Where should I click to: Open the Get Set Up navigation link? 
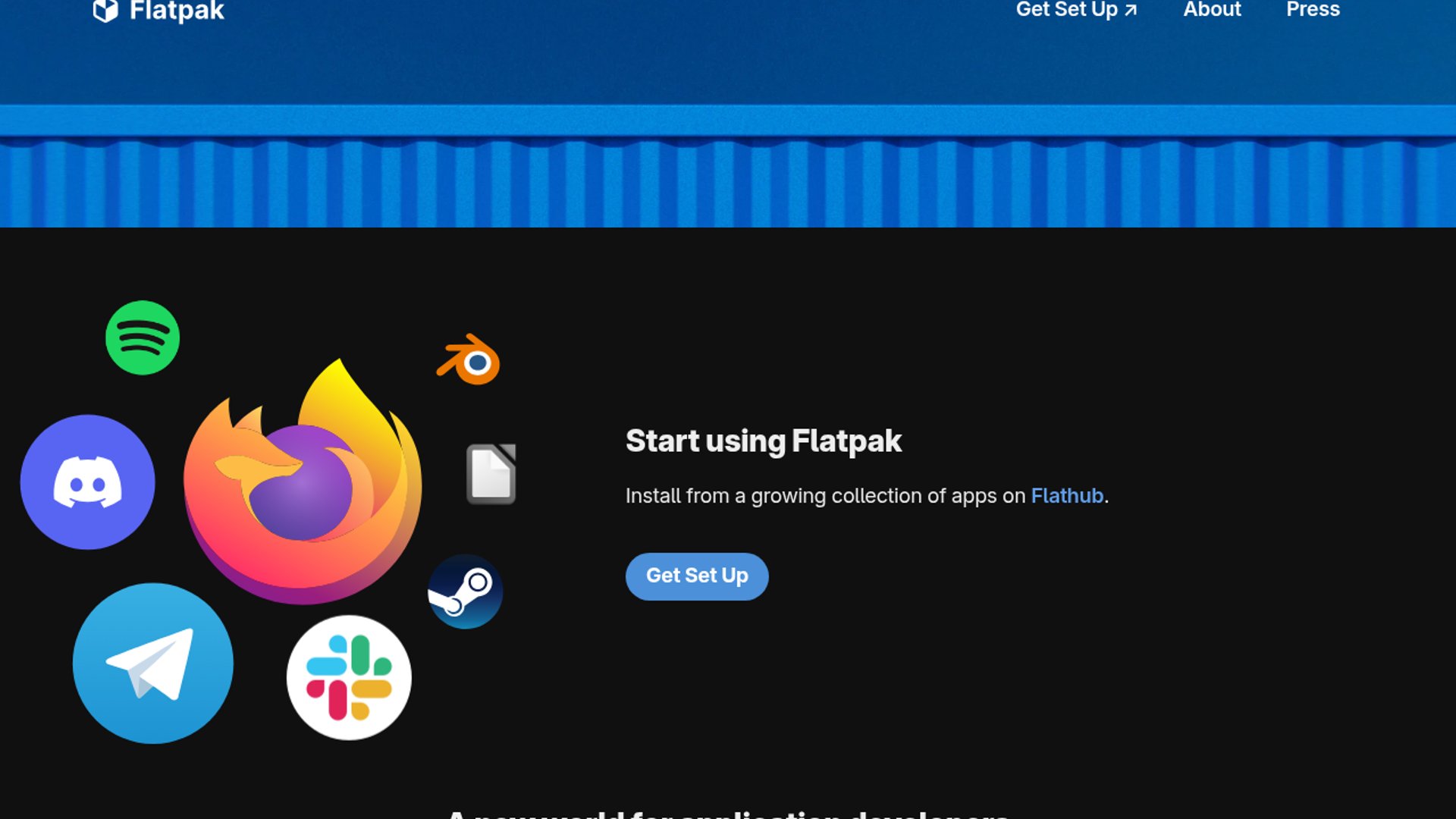1076,10
